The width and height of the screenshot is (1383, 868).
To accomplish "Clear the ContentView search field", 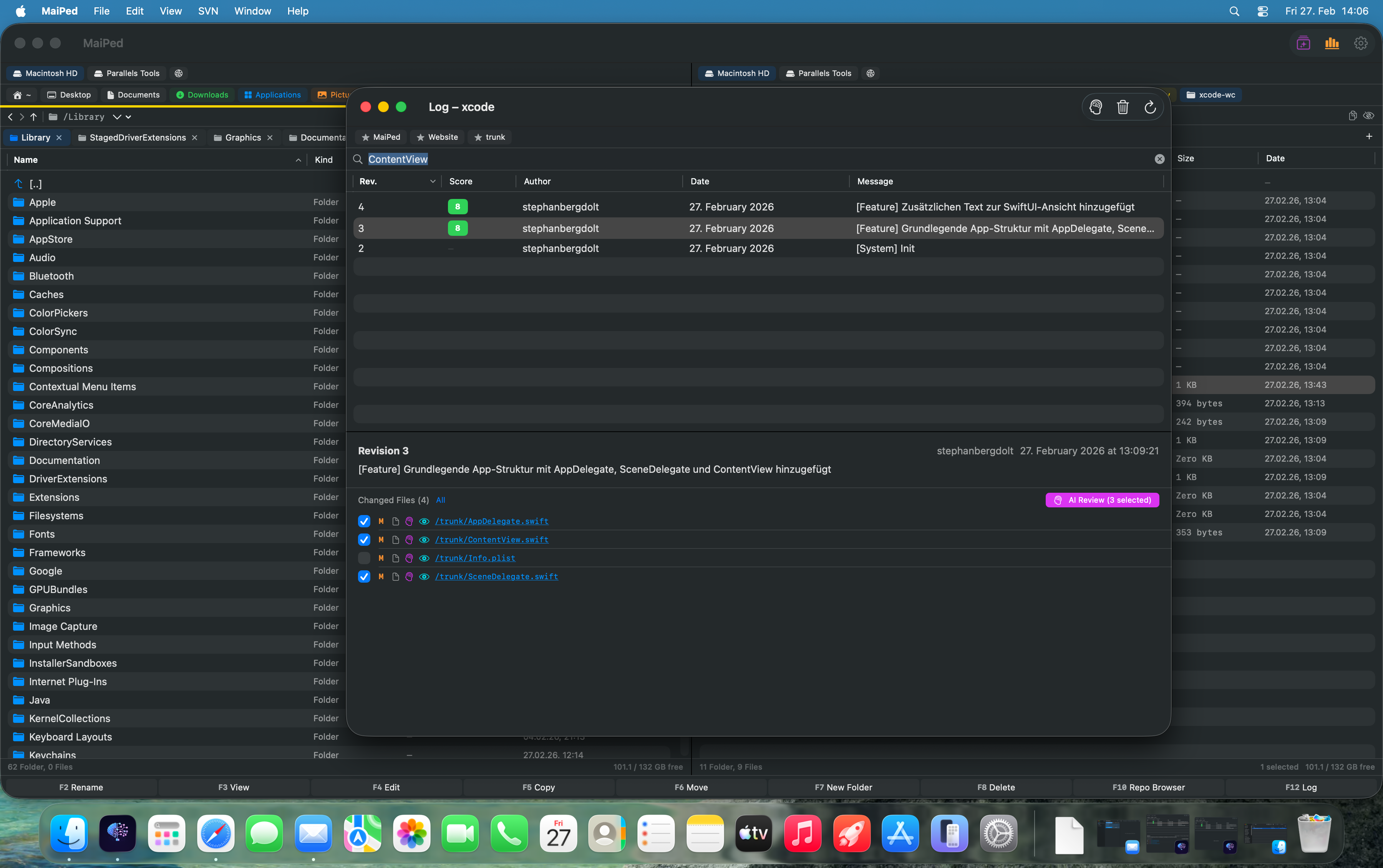I will click(x=1160, y=159).
